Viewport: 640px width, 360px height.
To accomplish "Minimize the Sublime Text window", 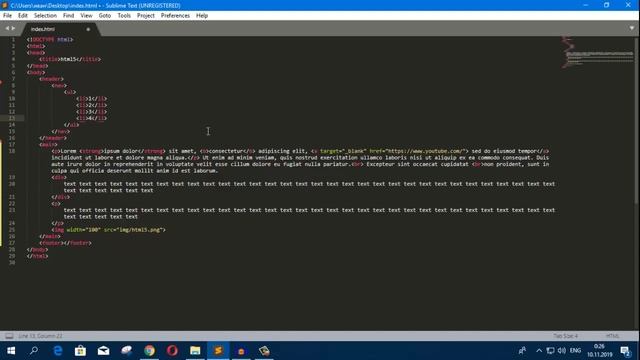I will coord(585,5).
